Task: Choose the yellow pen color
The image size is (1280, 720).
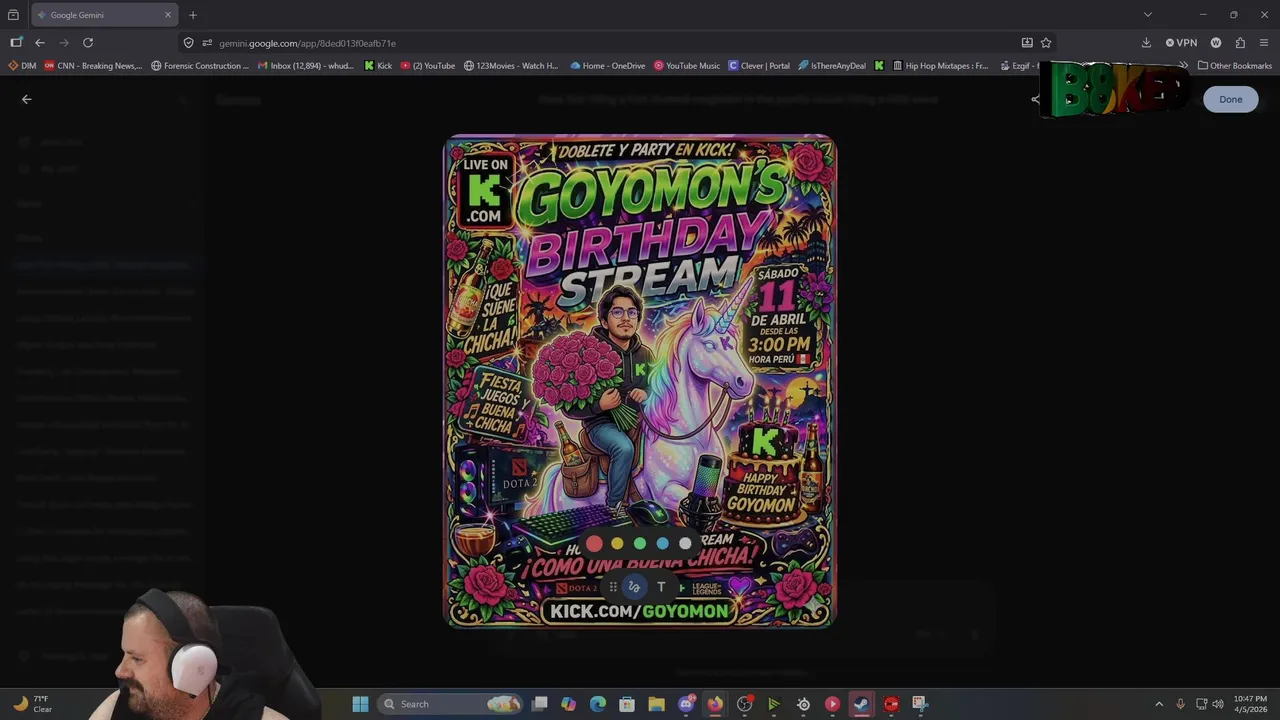Action: point(617,543)
